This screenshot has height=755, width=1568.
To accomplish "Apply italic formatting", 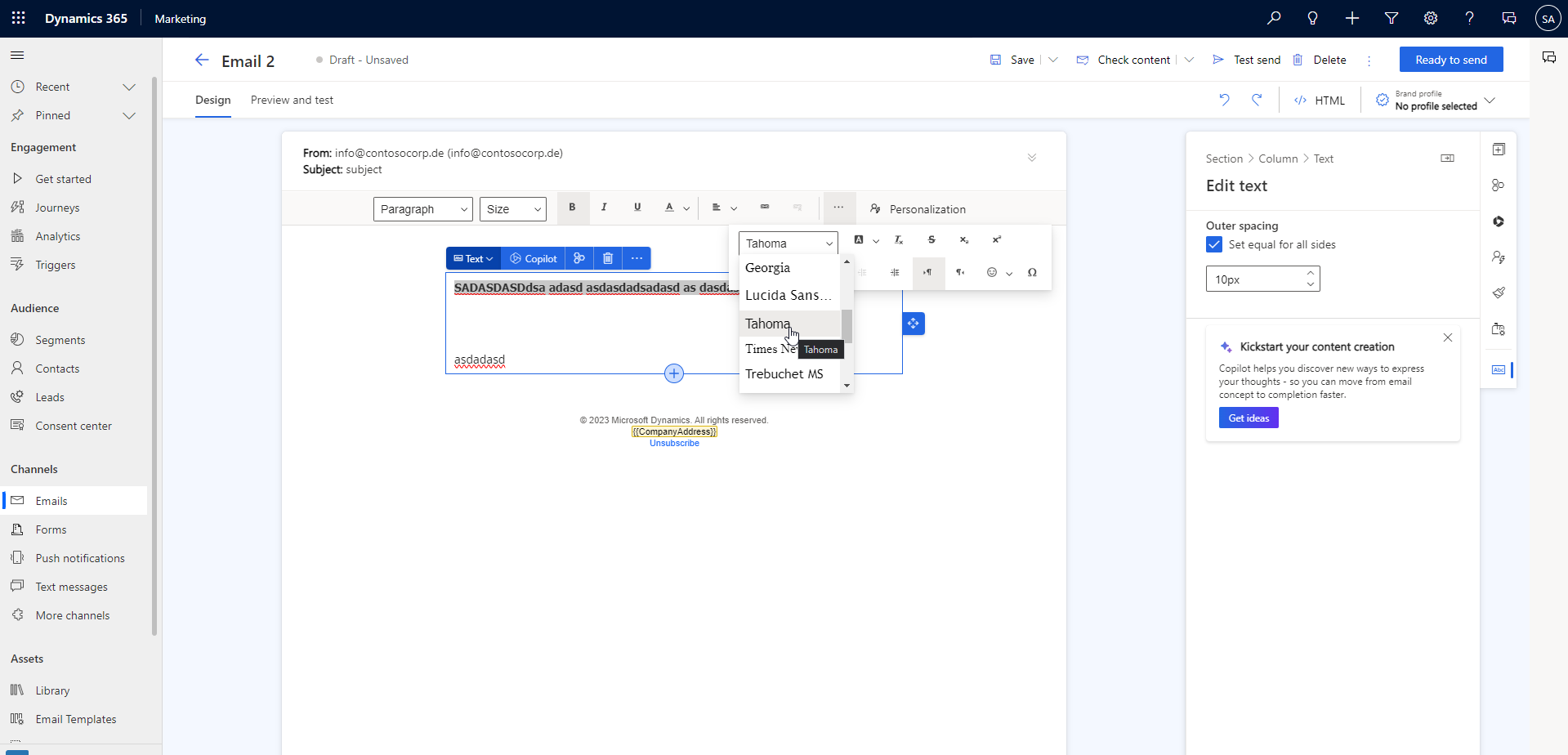I will 604,208.
